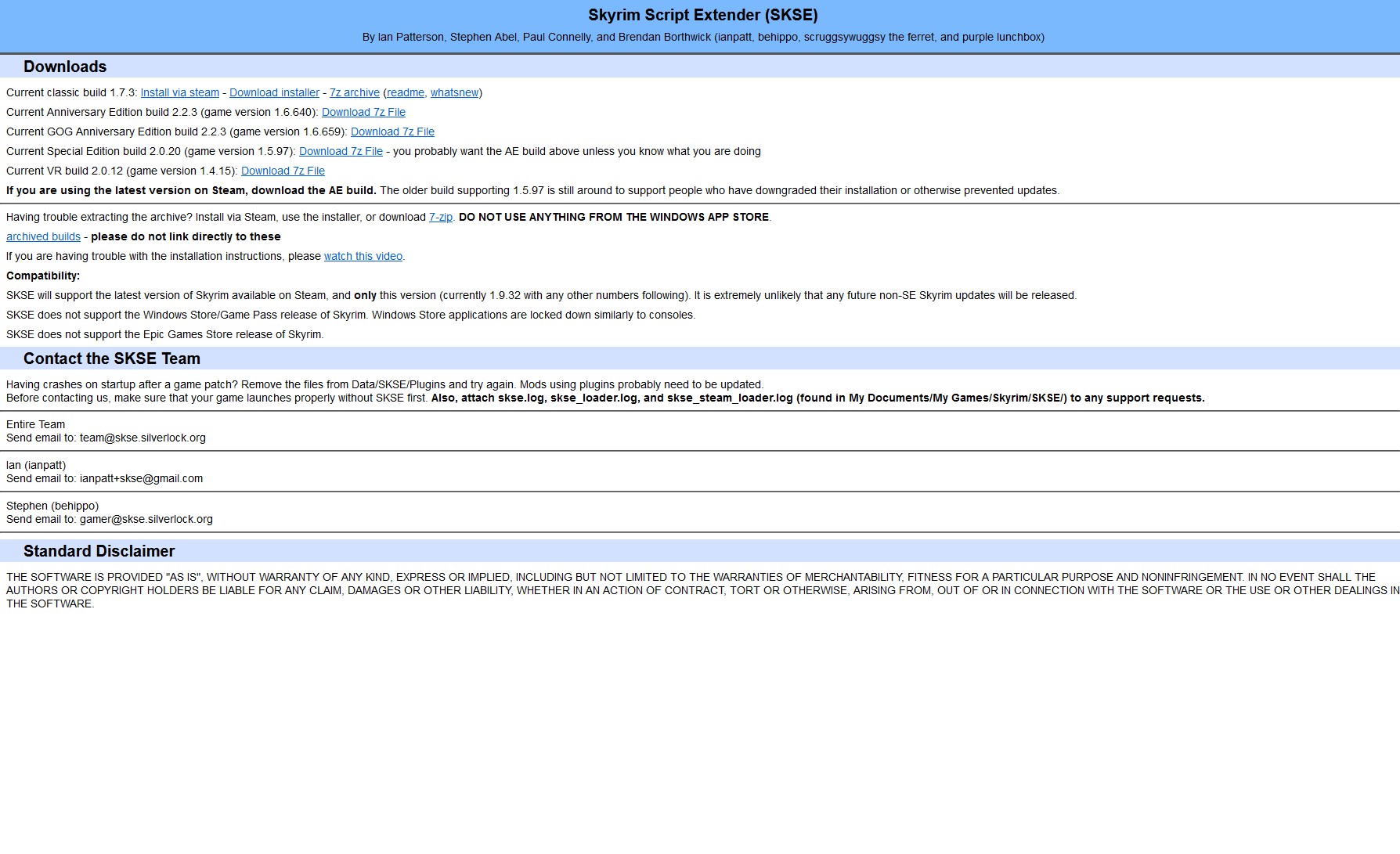Click the 'Contact the SKSE Team' heading
The width and height of the screenshot is (1400, 854).
coord(112,359)
